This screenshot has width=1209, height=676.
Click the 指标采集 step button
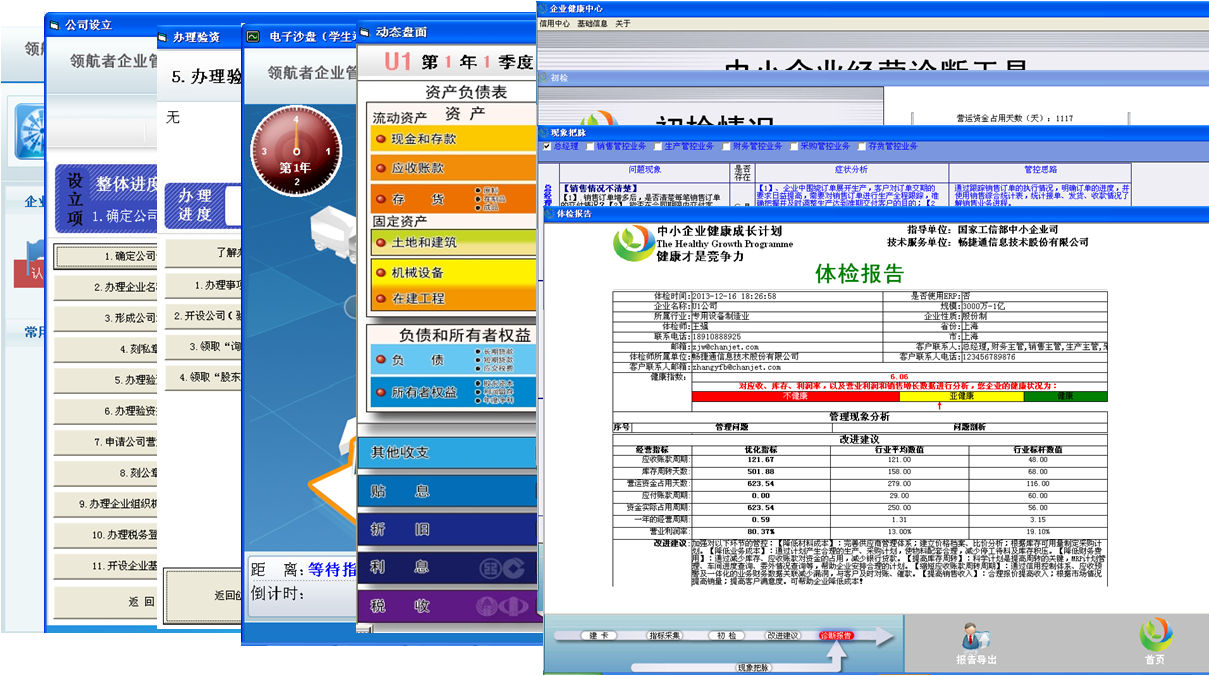point(665,635)
